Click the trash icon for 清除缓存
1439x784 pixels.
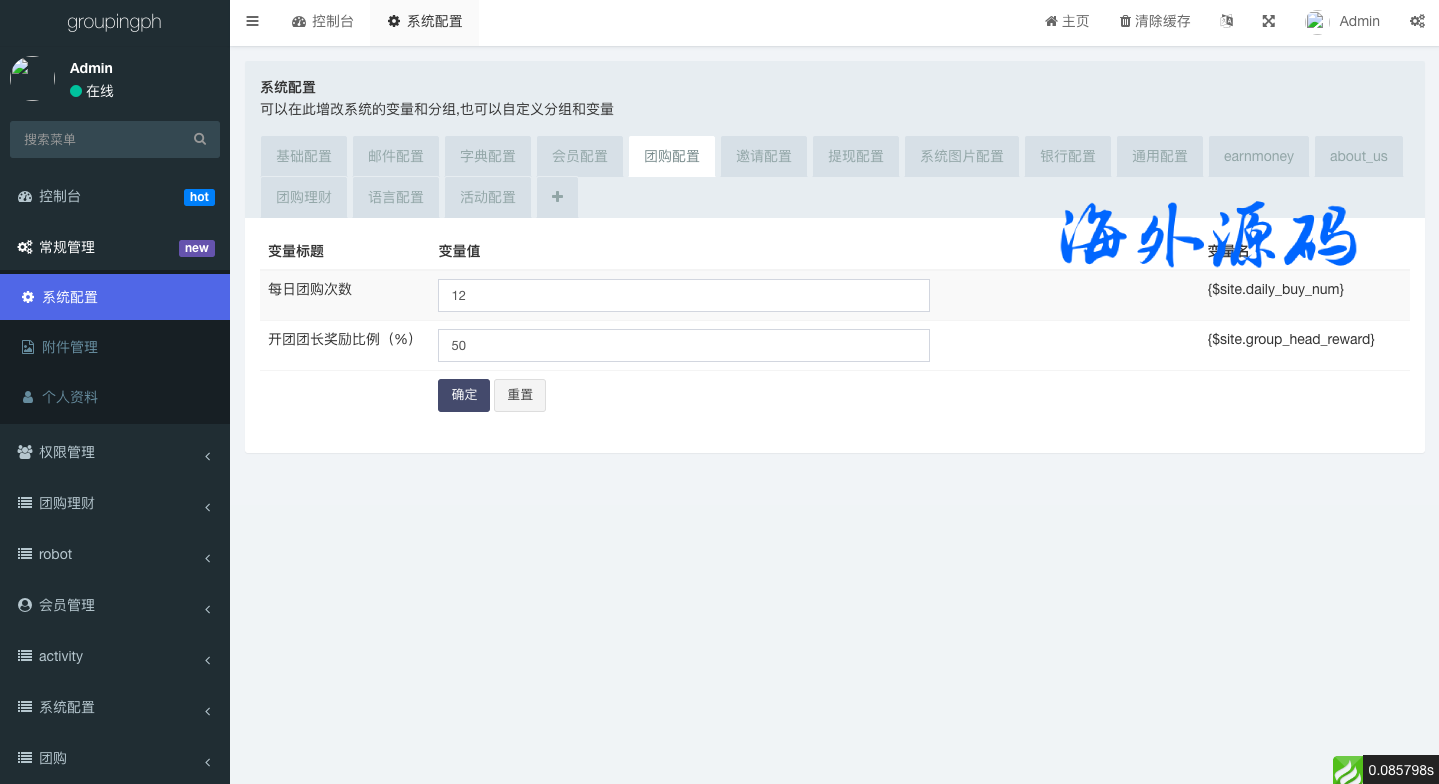[x=1125, y=21]
